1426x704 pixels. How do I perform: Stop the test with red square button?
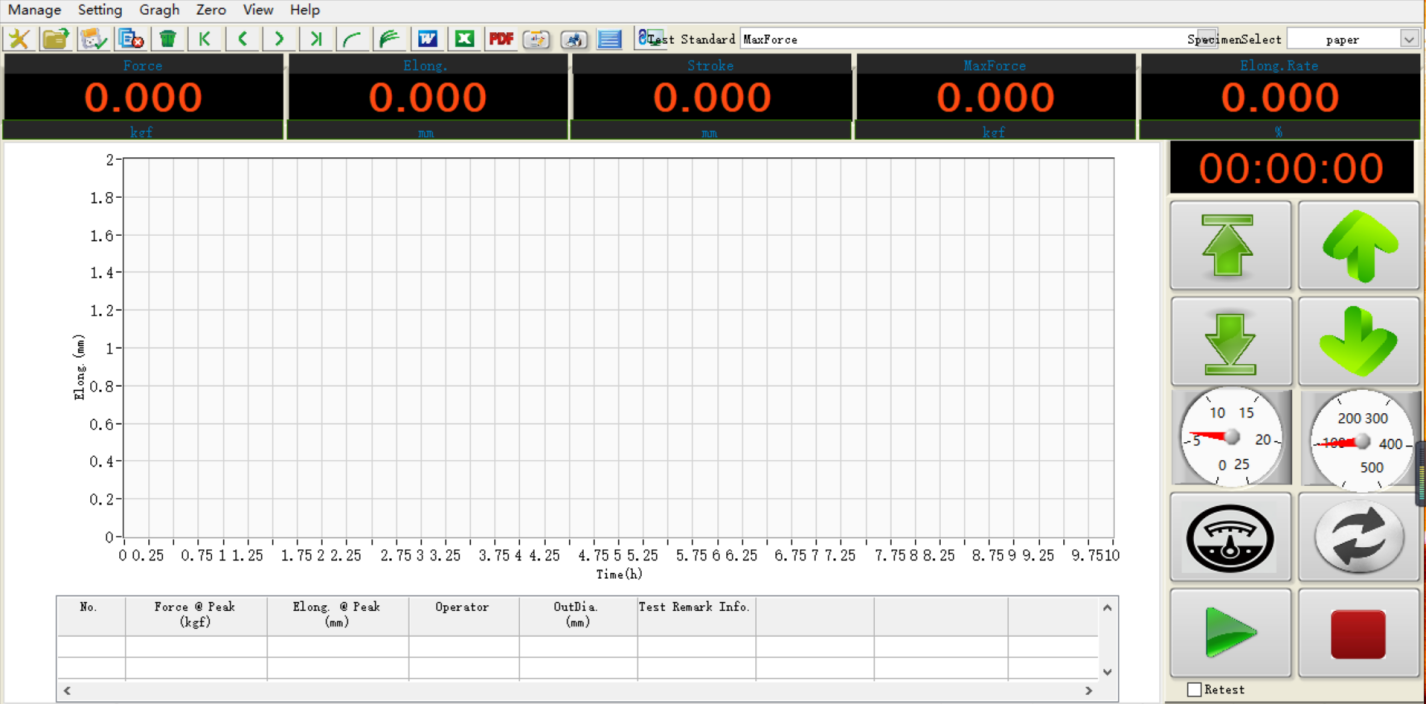click(x=1357, y=633)
